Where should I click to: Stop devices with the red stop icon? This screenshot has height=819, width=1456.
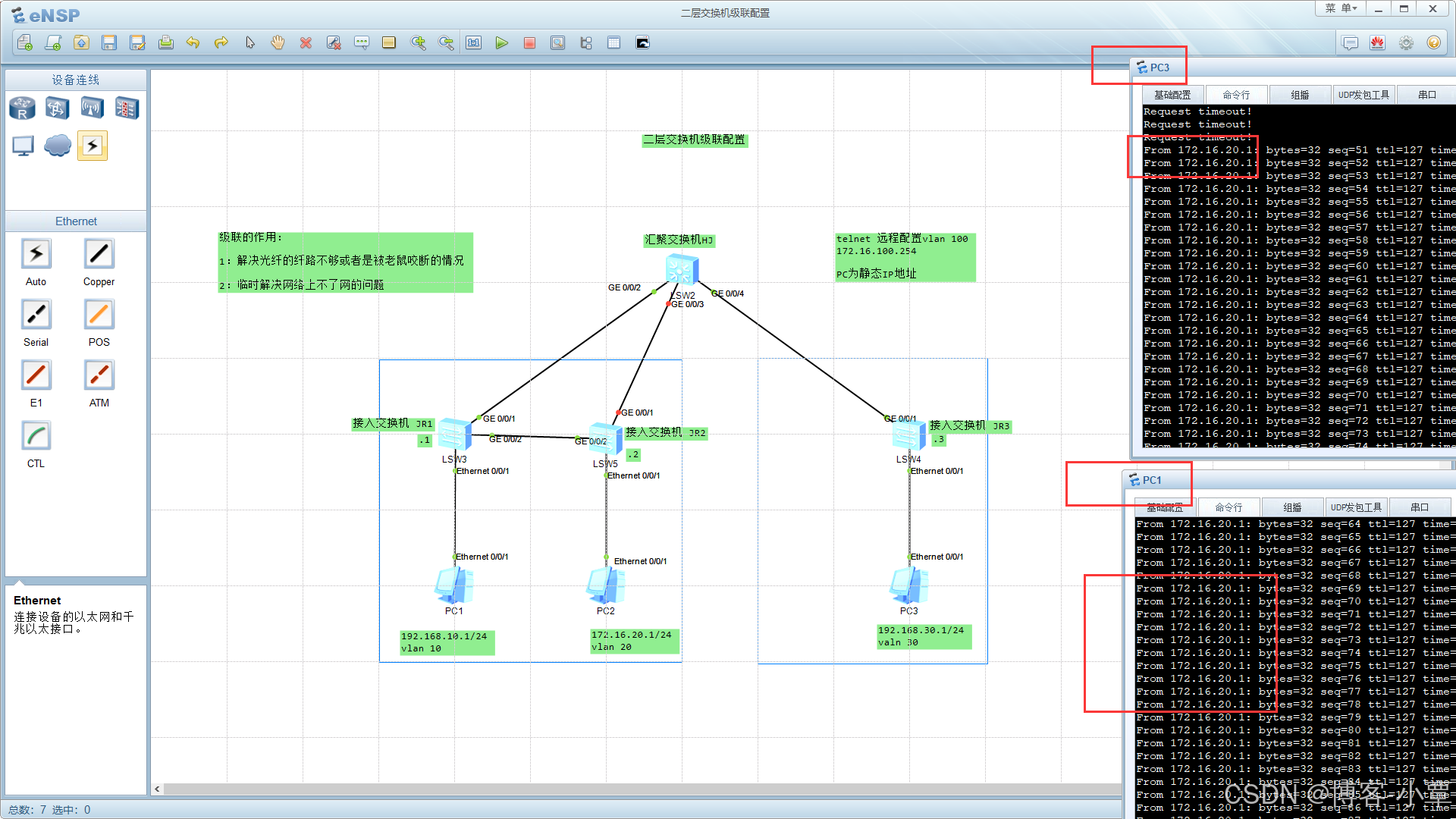click(529, 43)
